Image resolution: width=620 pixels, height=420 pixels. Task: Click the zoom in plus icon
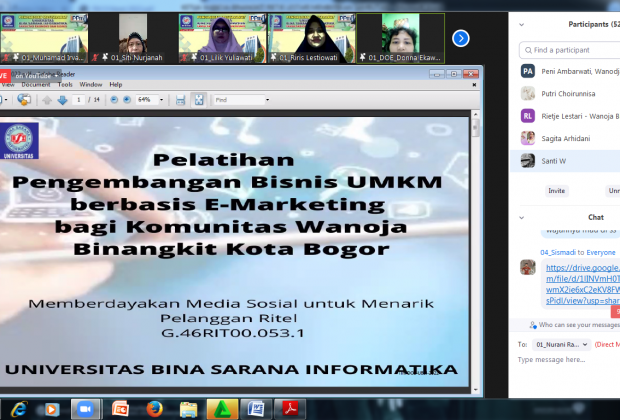pyautogui.click(x=126, y=100)
